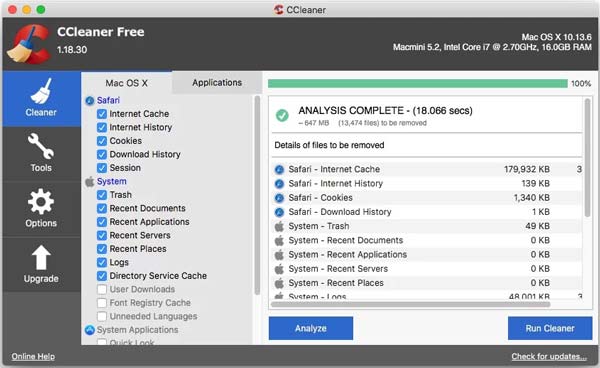
Task: Uncheck the Cookies checkbox
Action: [x=102, y=141]
